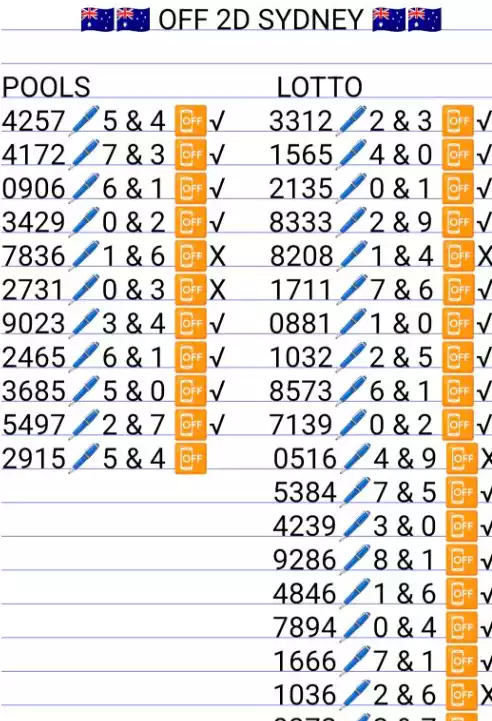492x721 pixels.
Task: Click the number 5497 in the POOLS column
Action: (34, 425)
